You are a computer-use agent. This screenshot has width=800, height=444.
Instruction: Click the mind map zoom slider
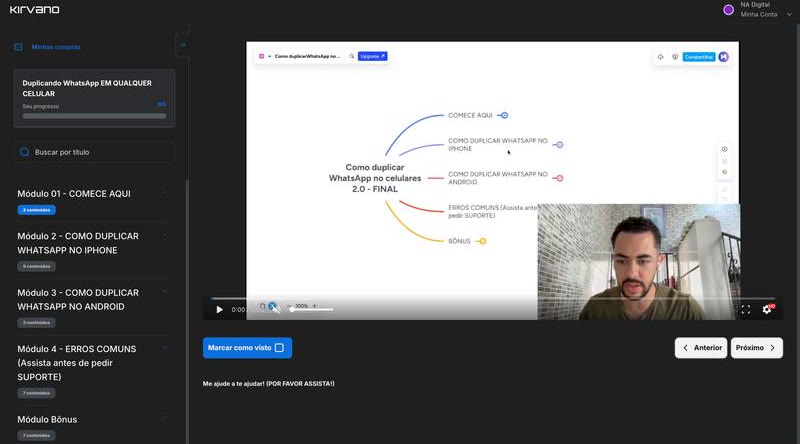[x=312, y=309]
